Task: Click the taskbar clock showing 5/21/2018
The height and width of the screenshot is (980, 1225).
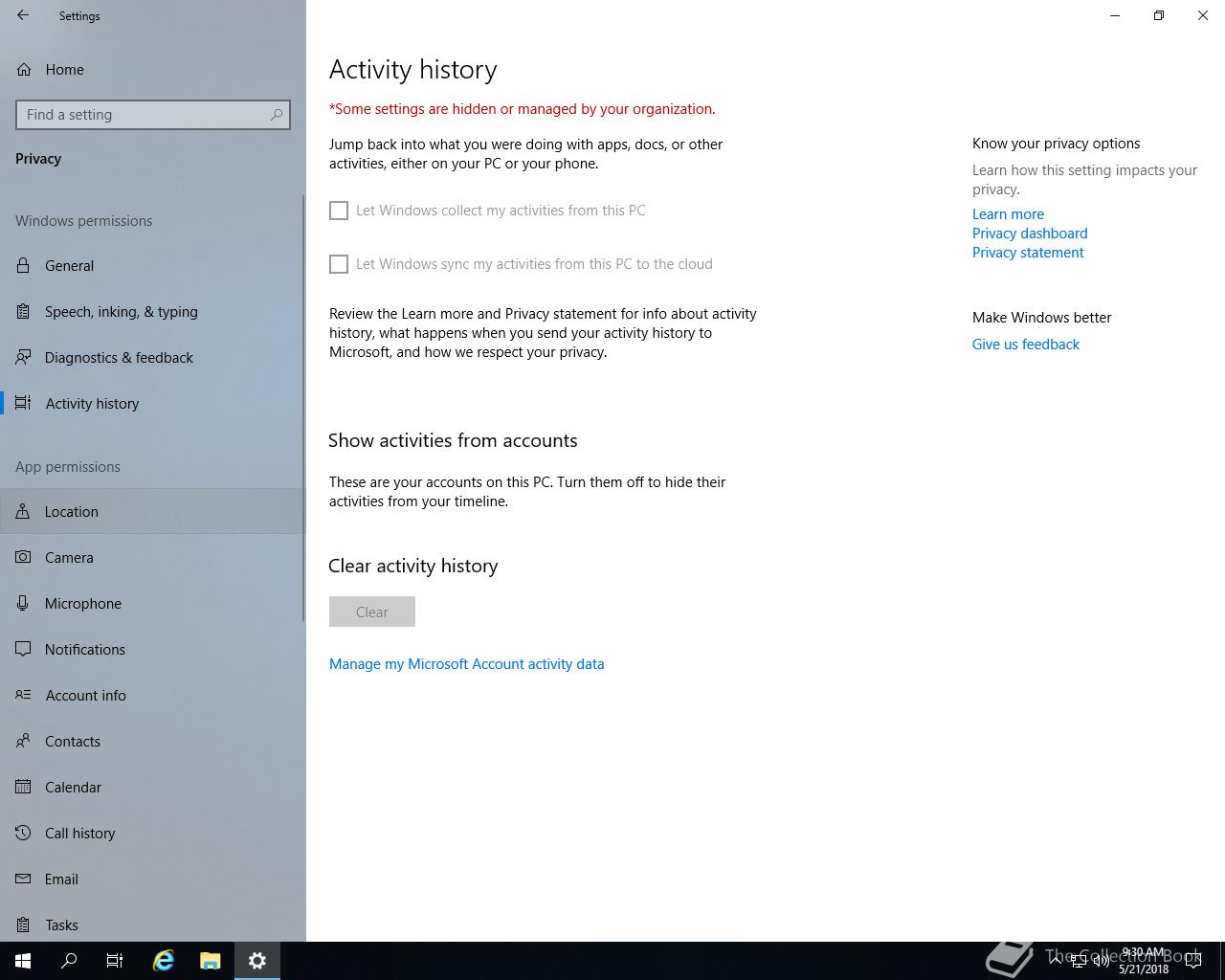Action: [x=1144, y=961]
